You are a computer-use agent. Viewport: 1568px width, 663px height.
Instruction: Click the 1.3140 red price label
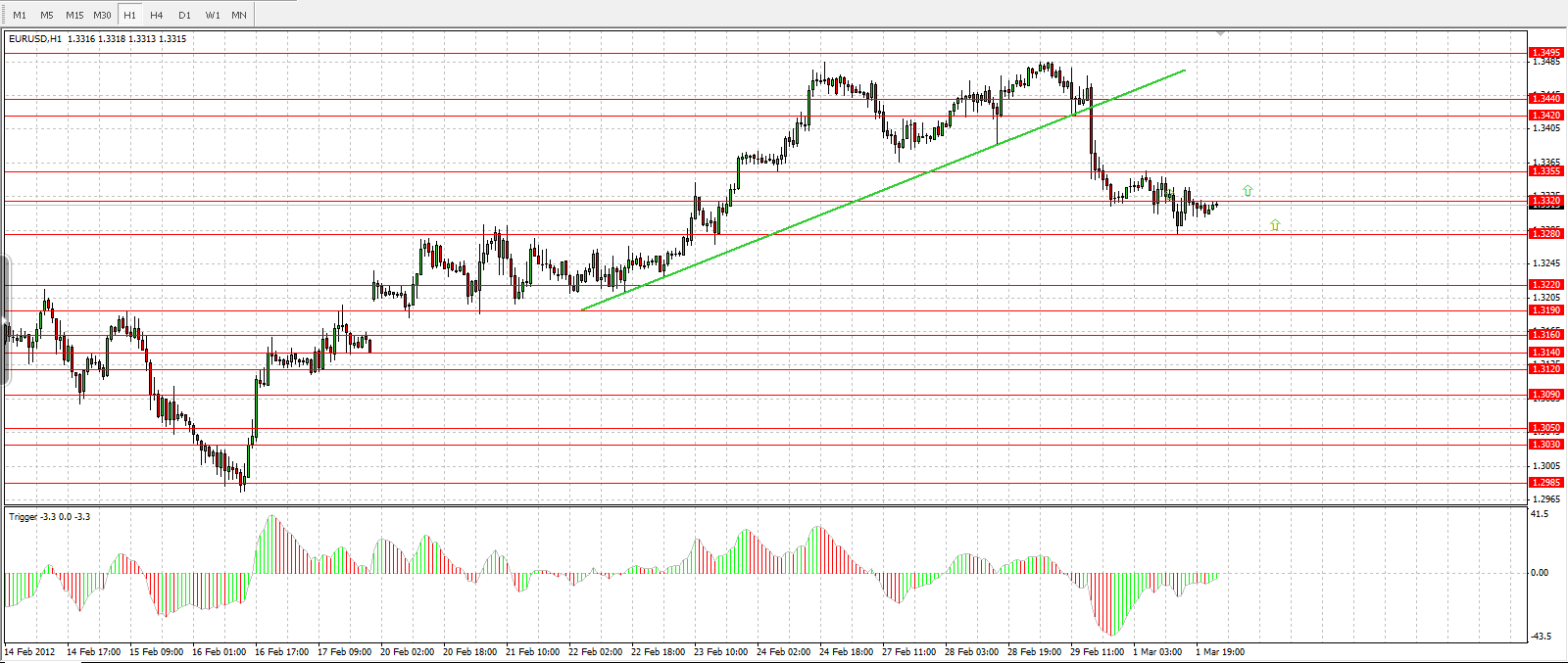point(1546,352)
